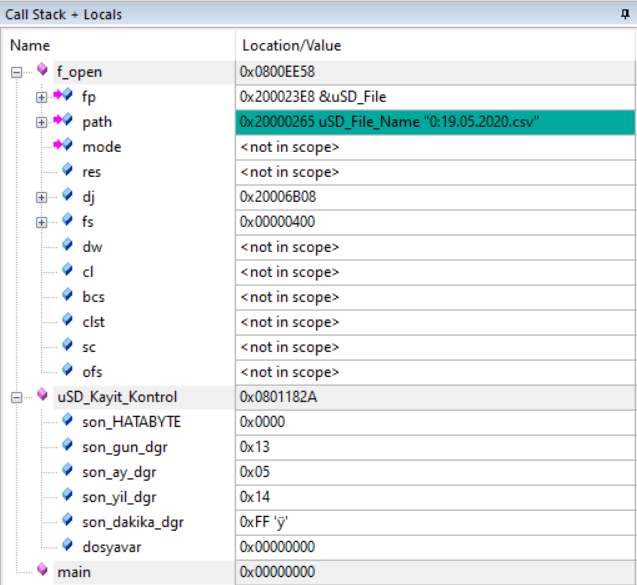Select the uSD_Kayit_Kontrol tree item
Screen dimensions: 637x585
pos(117,397)
